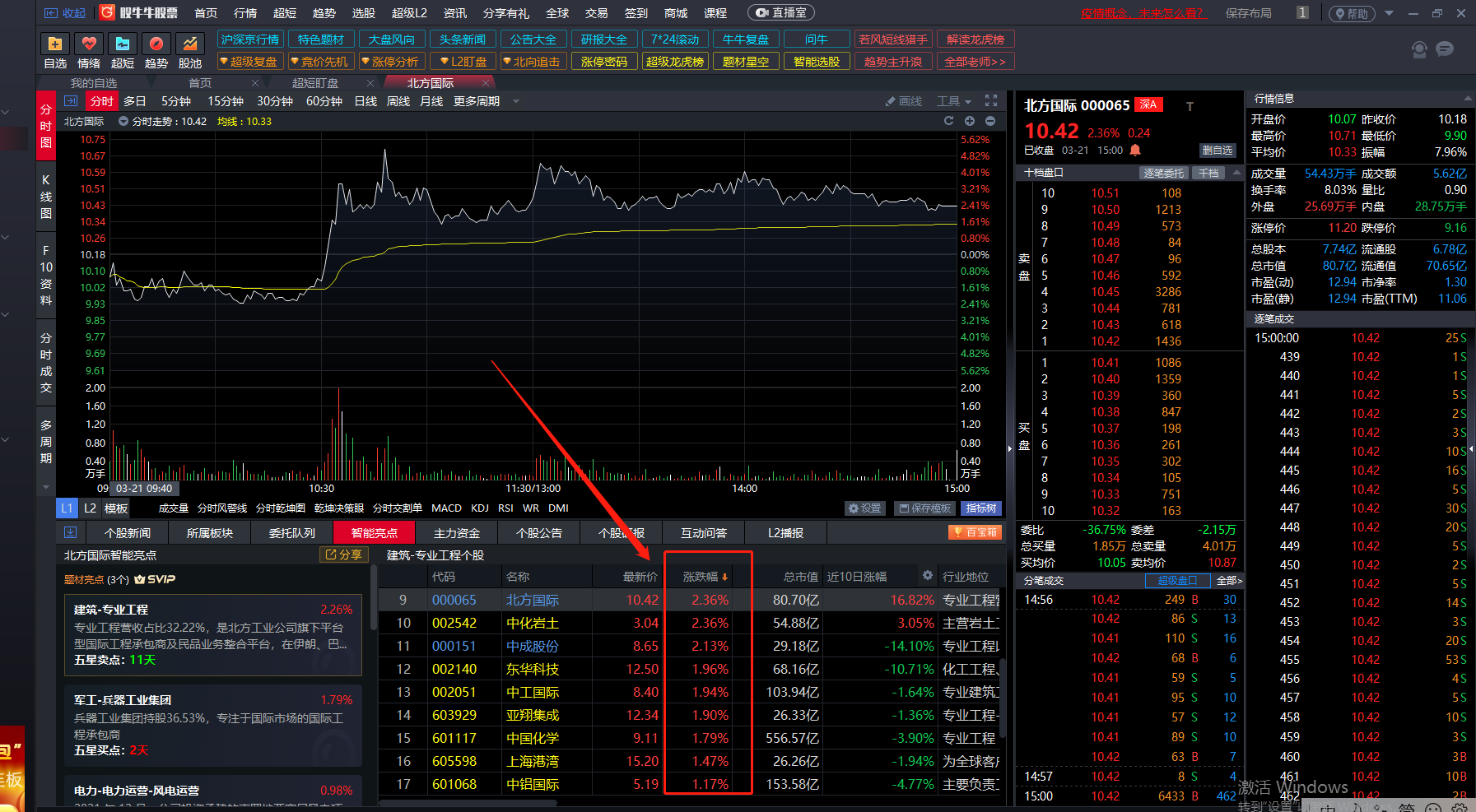Select the K线图 side tab
Viewport: 1476px width, 812px height.
tap(46, 197)
